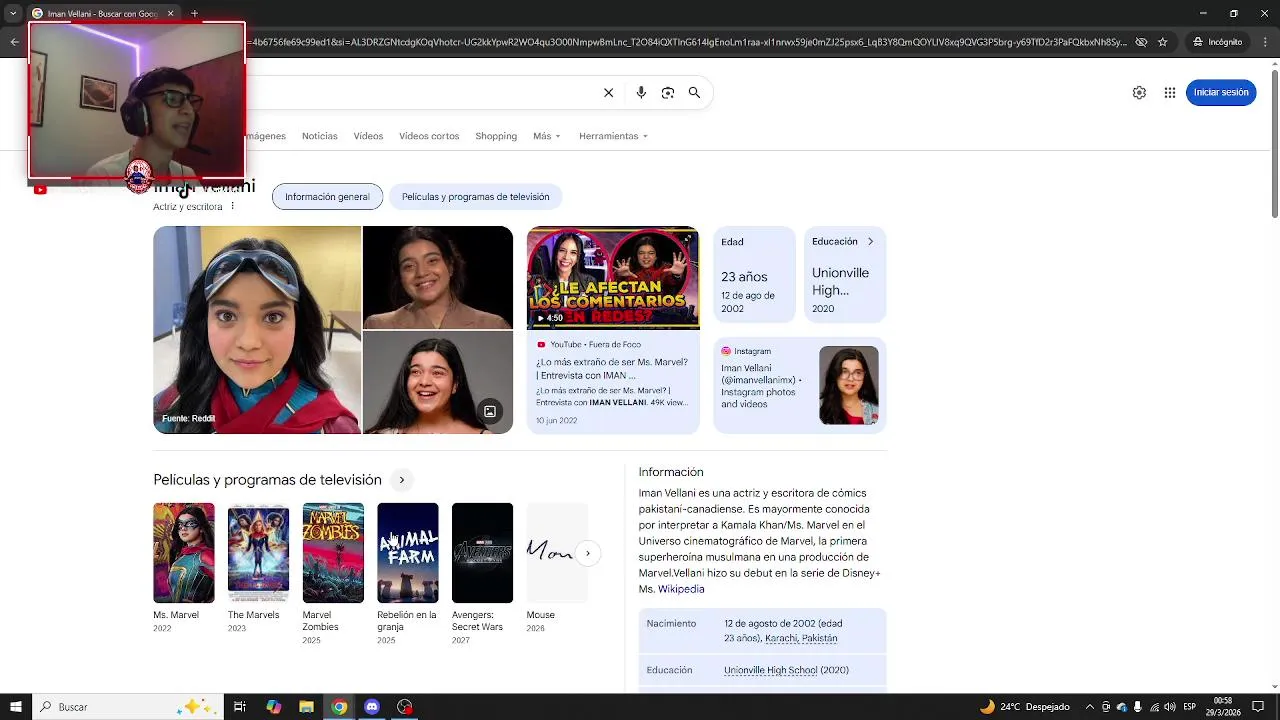
Task: Expand the Más dropdown menu
Action: coord(547,136)
